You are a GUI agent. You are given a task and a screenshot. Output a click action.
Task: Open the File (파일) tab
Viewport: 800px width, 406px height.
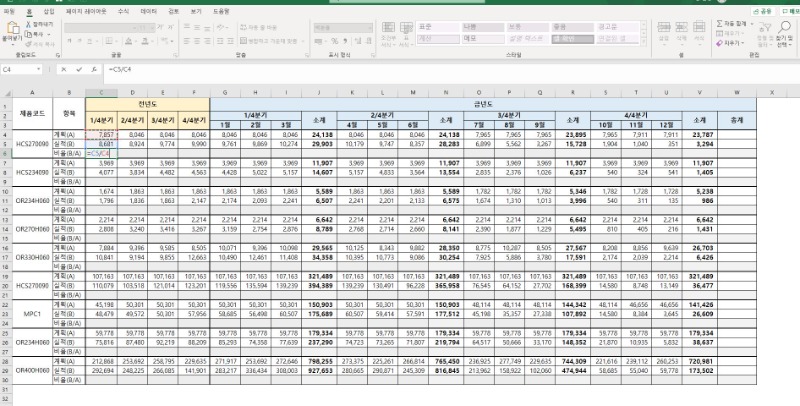[9, 11]
